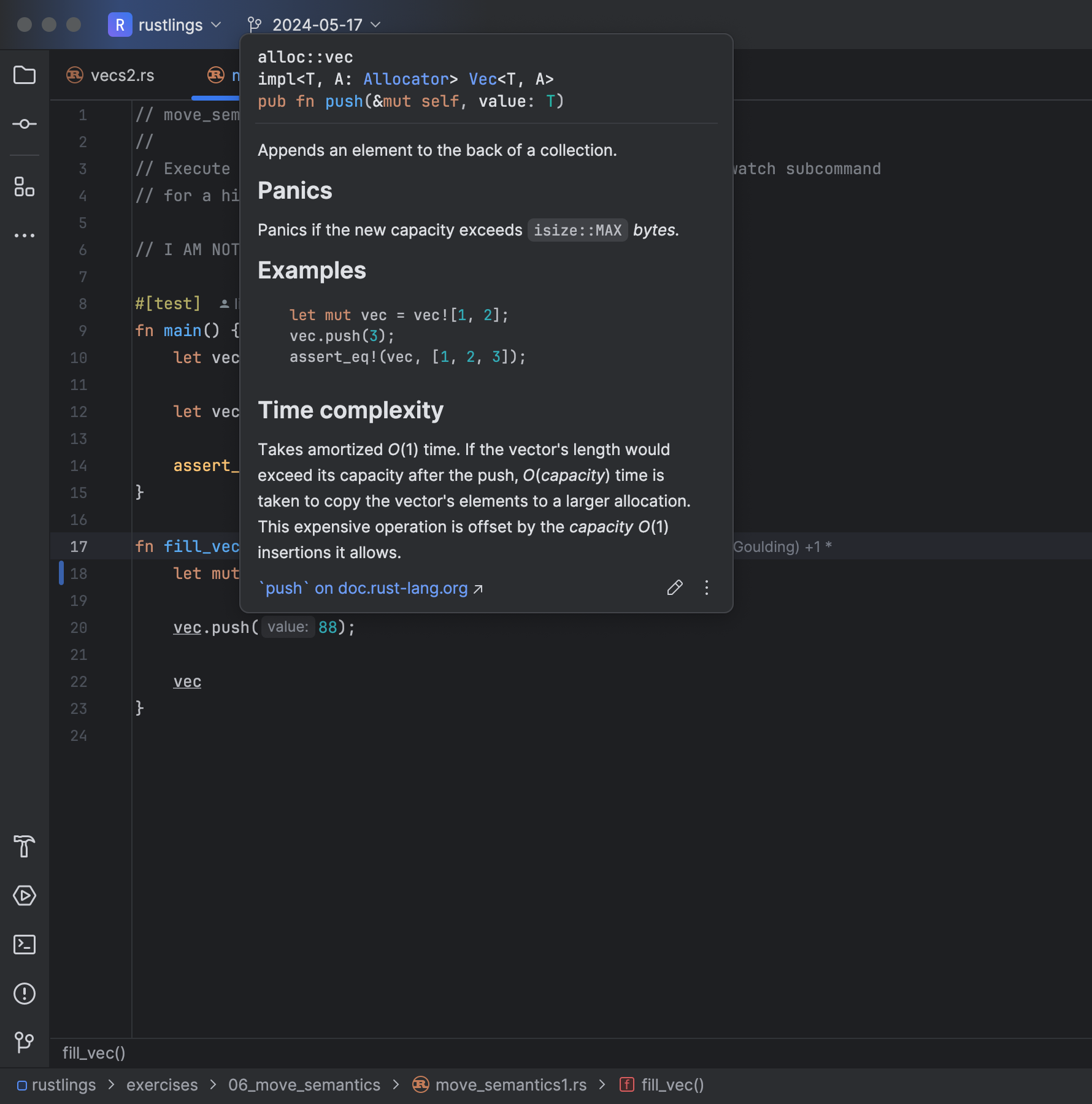Click the closing brace on line 23

point(139,708)
